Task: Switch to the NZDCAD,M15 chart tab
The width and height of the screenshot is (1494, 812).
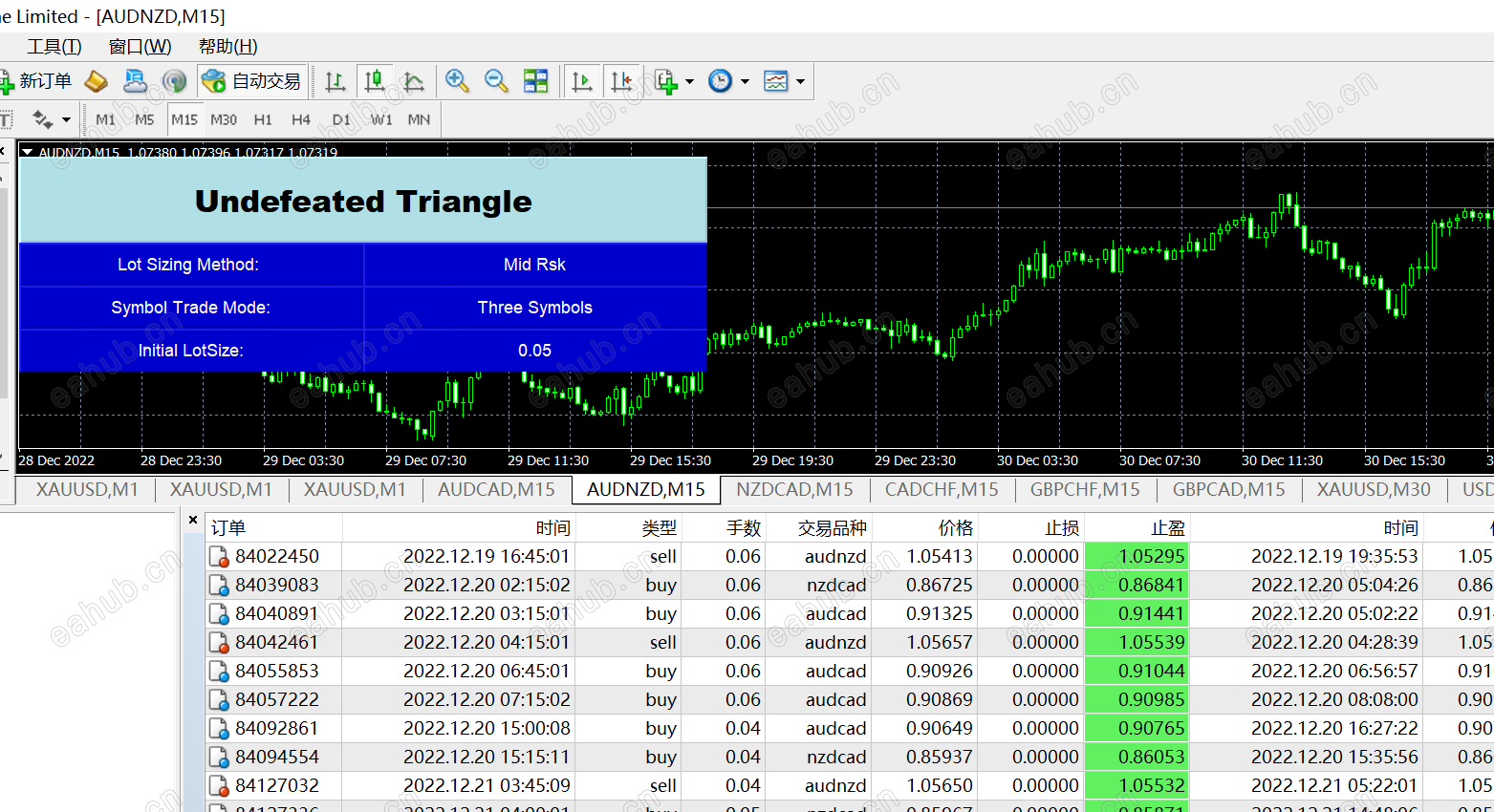Action: [x=794, y=489]
